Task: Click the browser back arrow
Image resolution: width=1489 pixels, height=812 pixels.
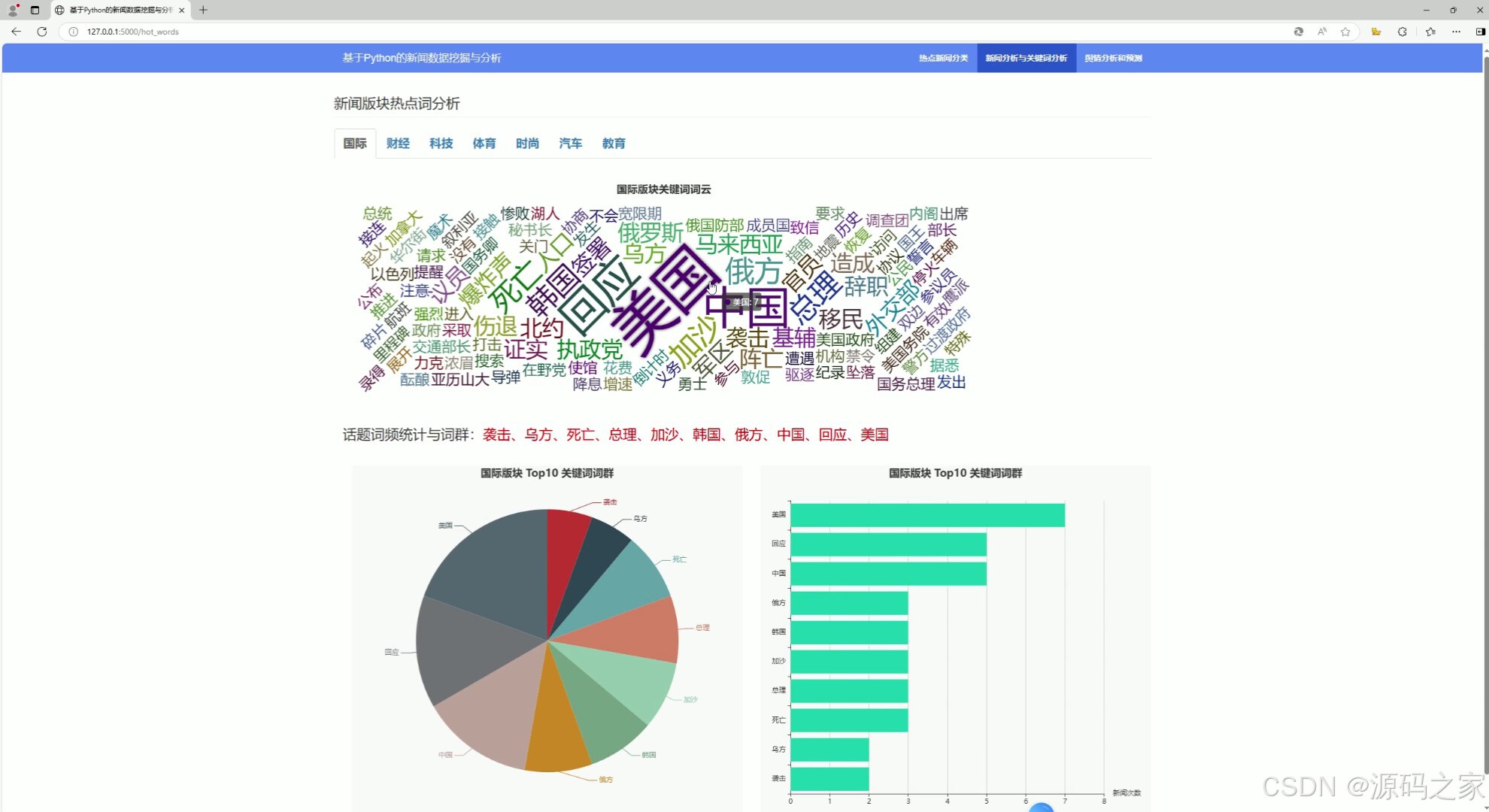Action: click(16, 32)
